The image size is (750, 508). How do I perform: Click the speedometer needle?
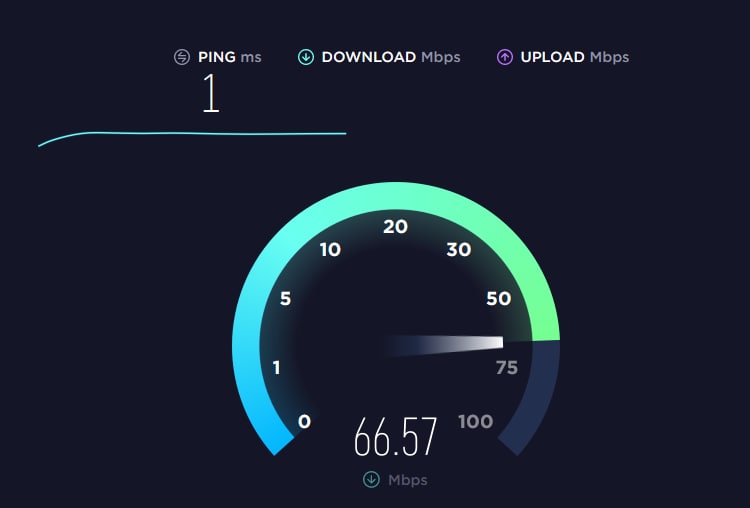tap(442, 345)
